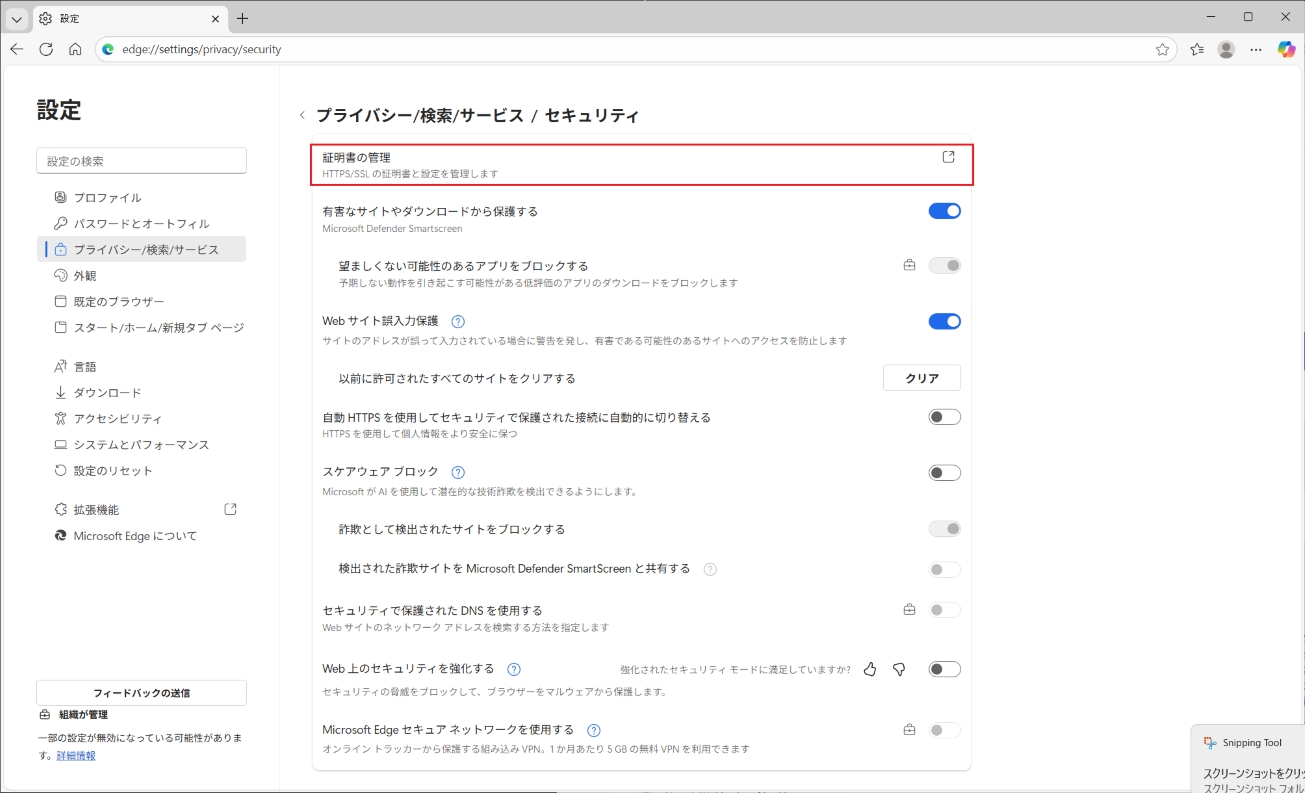Turn on Web 上のセキュリティを強化する toggle
The height and width of the screenshot is (793, 1305).
pos(944,669)
